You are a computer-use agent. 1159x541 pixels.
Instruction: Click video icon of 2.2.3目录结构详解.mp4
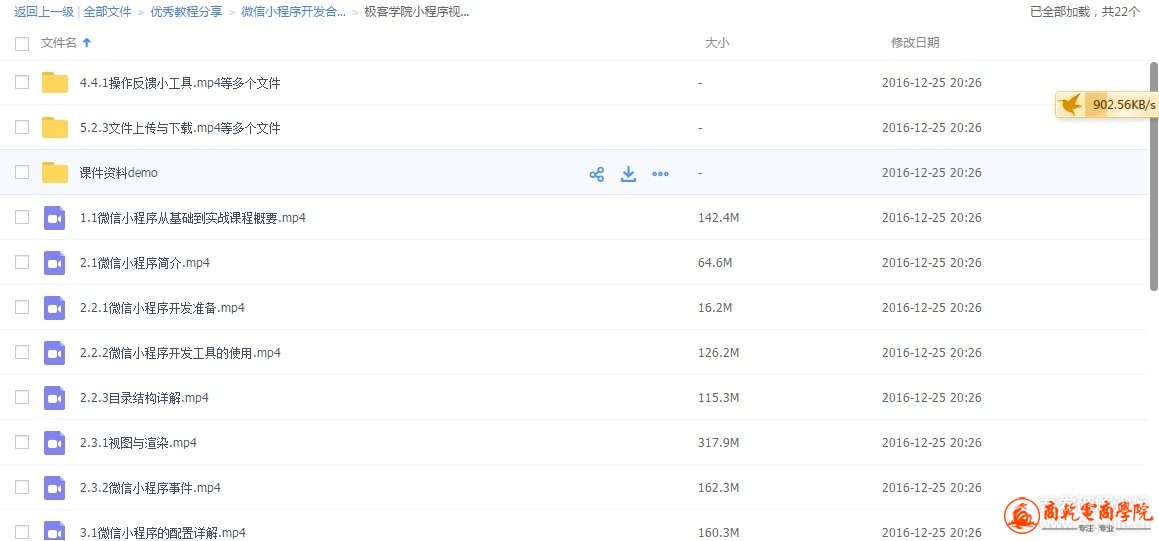click(55, 398)
